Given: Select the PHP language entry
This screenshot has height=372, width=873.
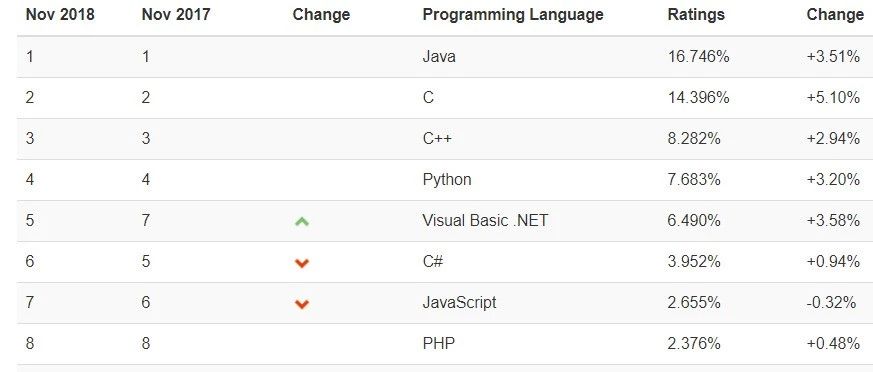Looking at the screenshot, I should [x=439, y=343].
